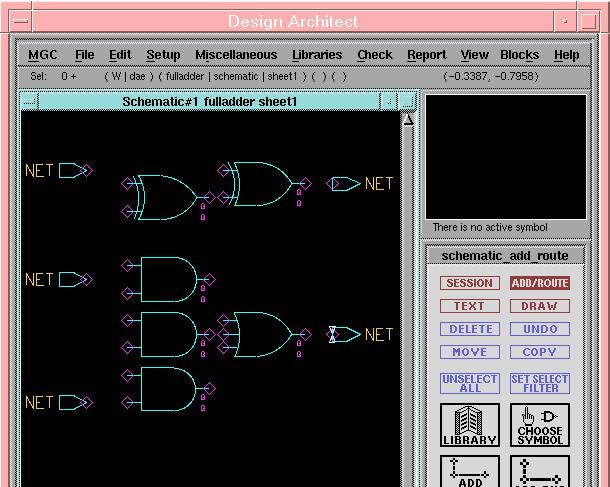The height and width of the screenshot is (487, 610).
Task: Select the bottom AND gate symbol
Action: [166, 389]
